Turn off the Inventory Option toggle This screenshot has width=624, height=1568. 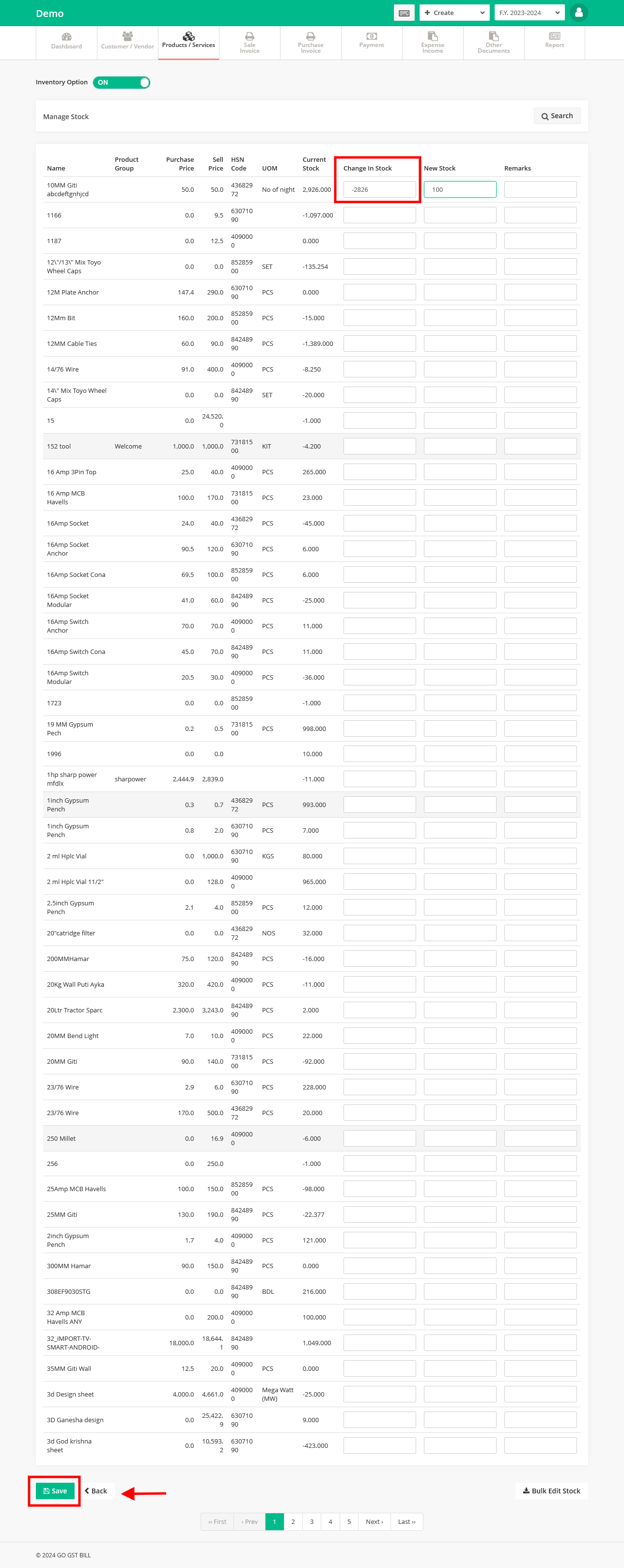point(122,83)
